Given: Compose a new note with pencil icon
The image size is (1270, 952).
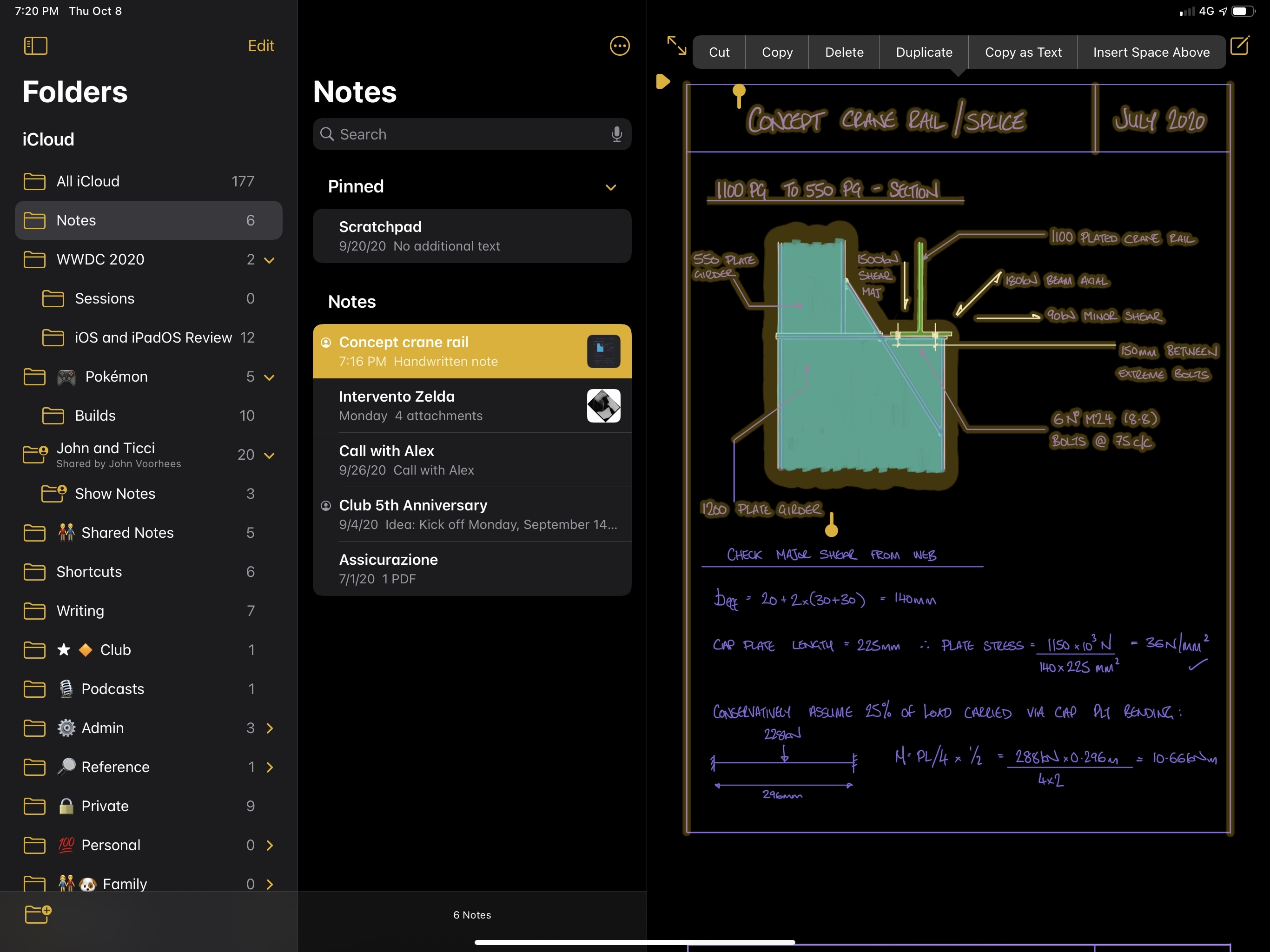Looking at the screenshot, I should (x=1240, y=46).
